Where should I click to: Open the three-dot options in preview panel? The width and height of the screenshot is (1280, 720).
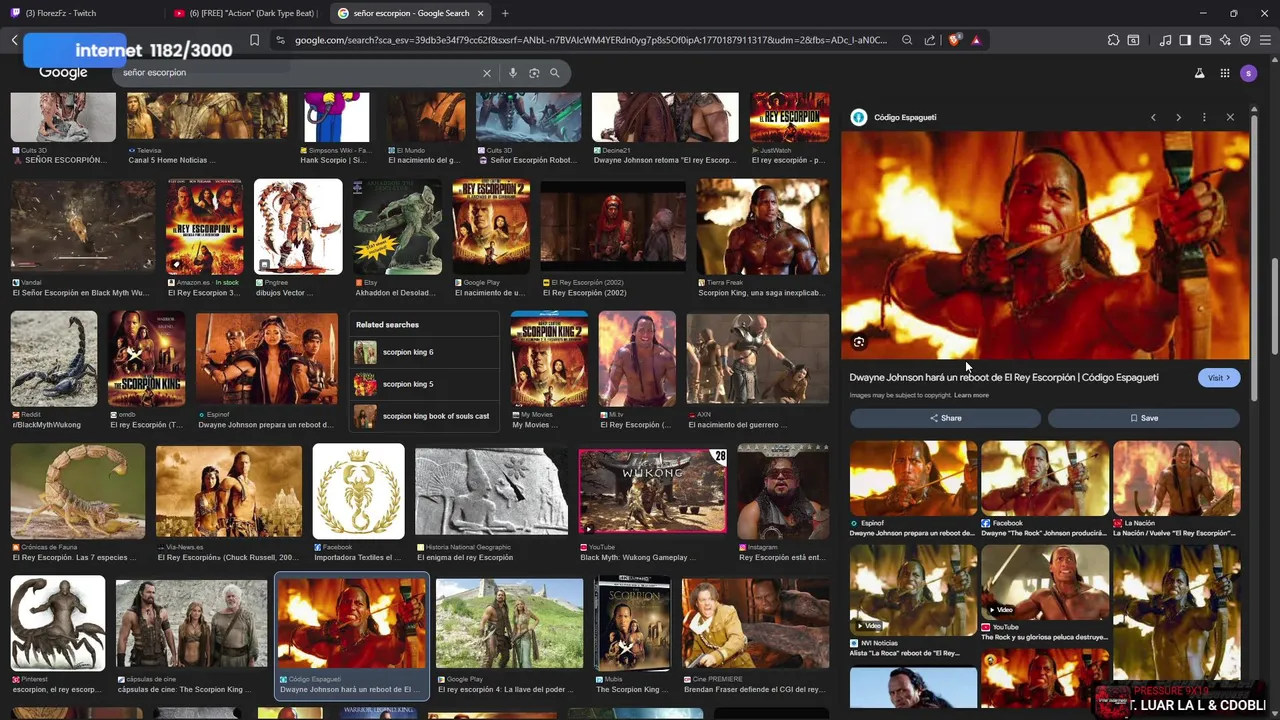pos(1204,117)
